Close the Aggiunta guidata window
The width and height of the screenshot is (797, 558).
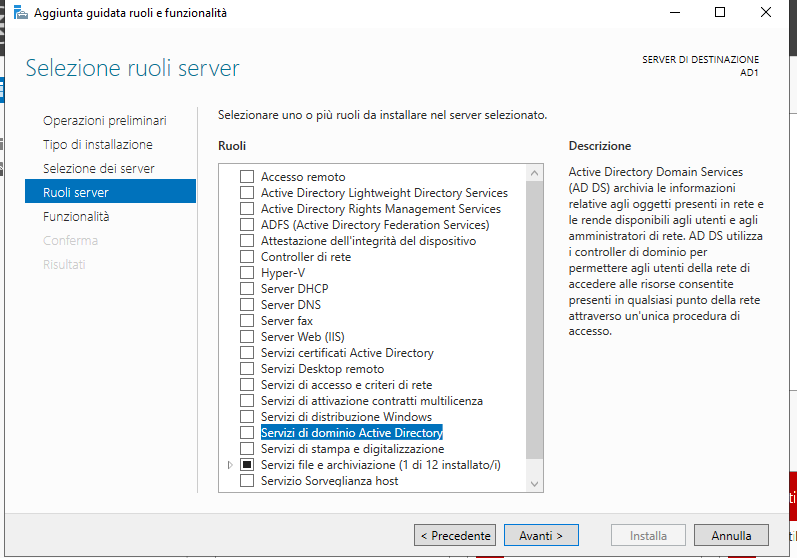[x=766, y=12]
